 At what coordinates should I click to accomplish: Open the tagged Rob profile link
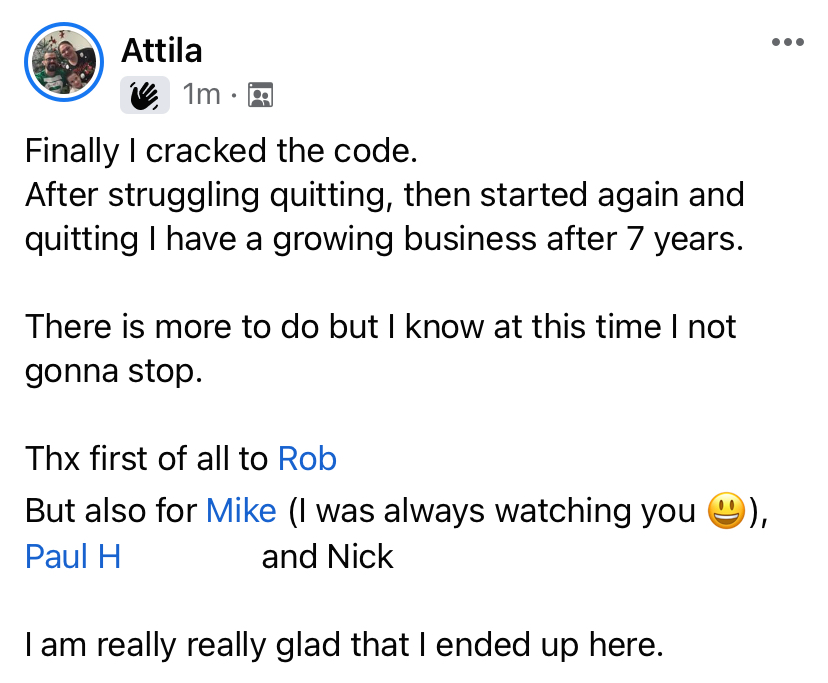307,459
